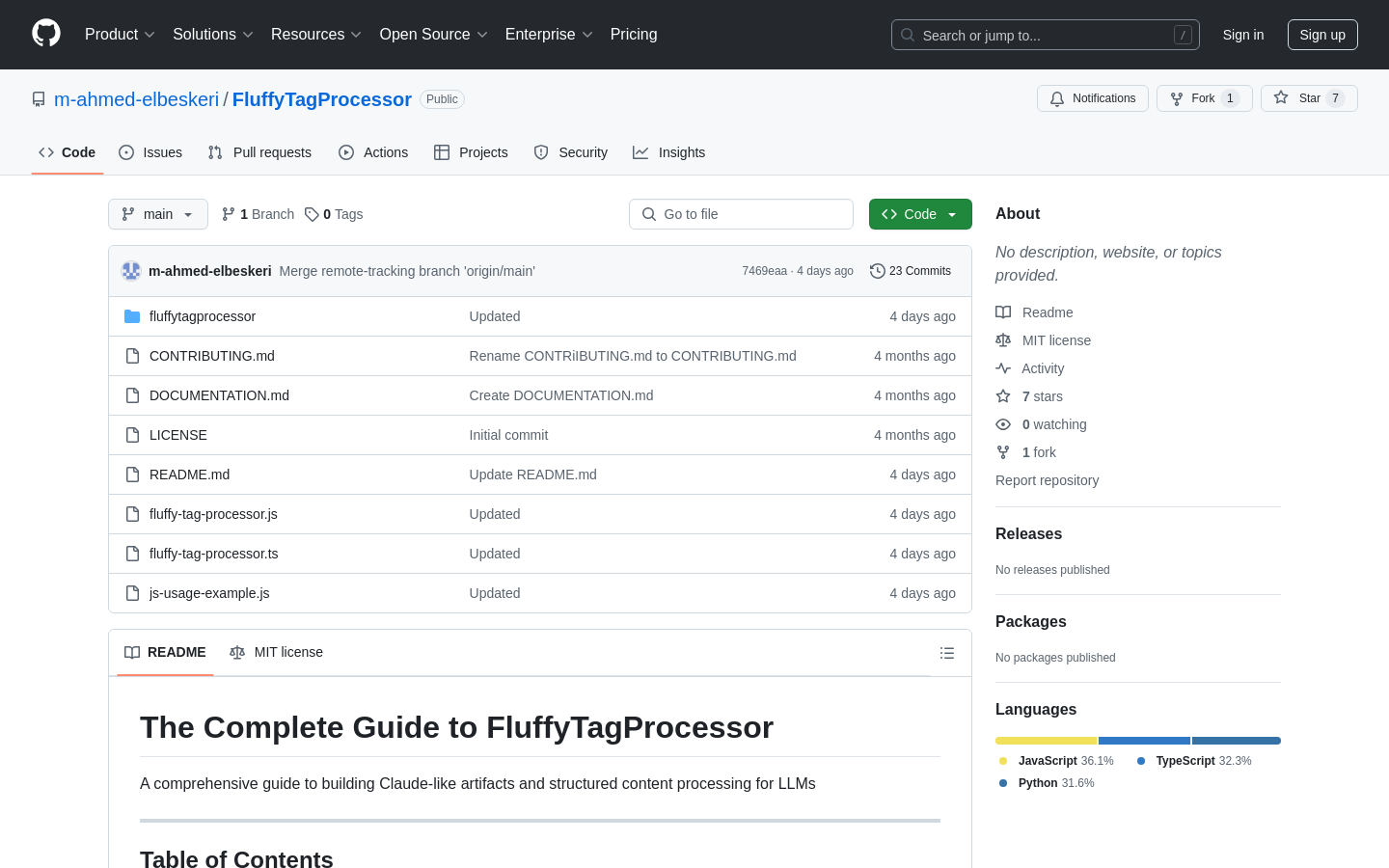Click the GitHub logo icon

[46, 34]
